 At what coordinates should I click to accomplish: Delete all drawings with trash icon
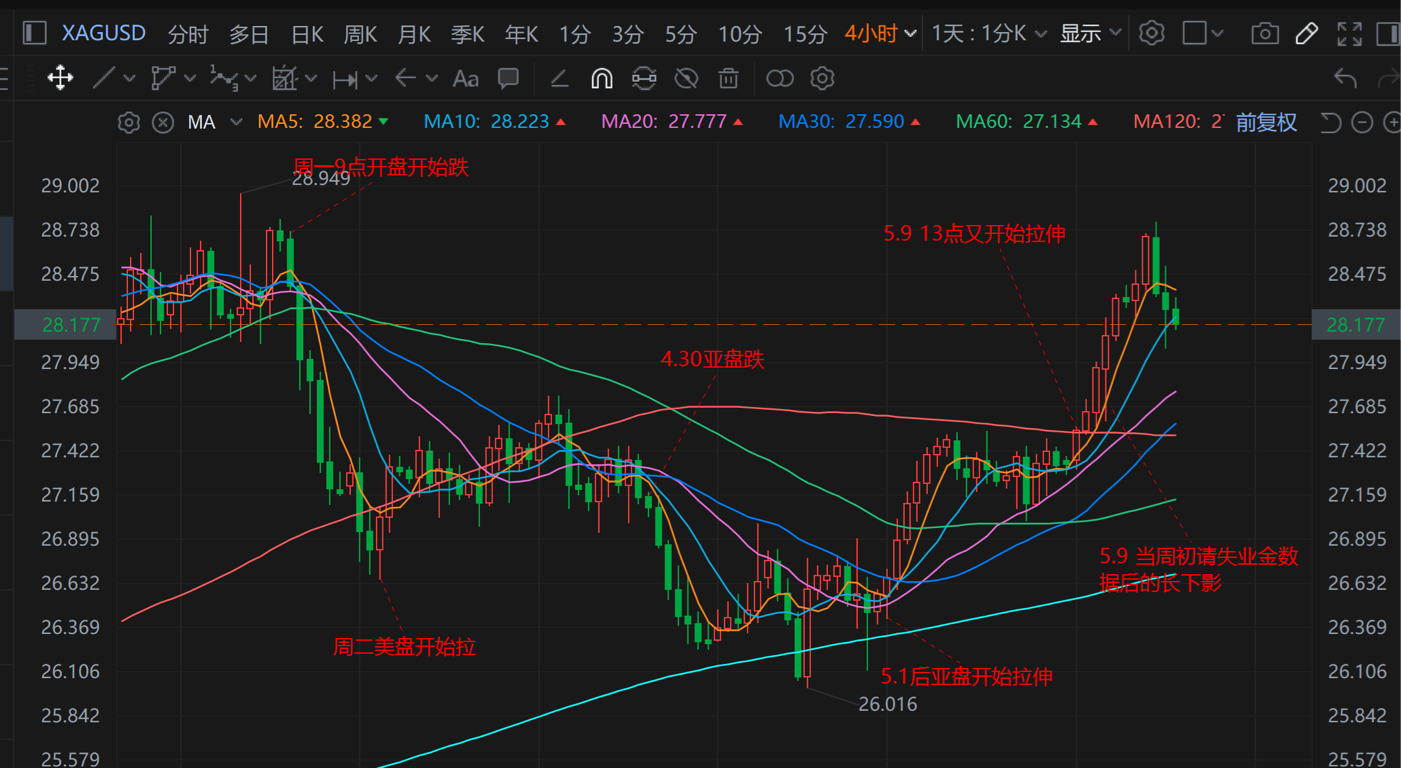729,78
